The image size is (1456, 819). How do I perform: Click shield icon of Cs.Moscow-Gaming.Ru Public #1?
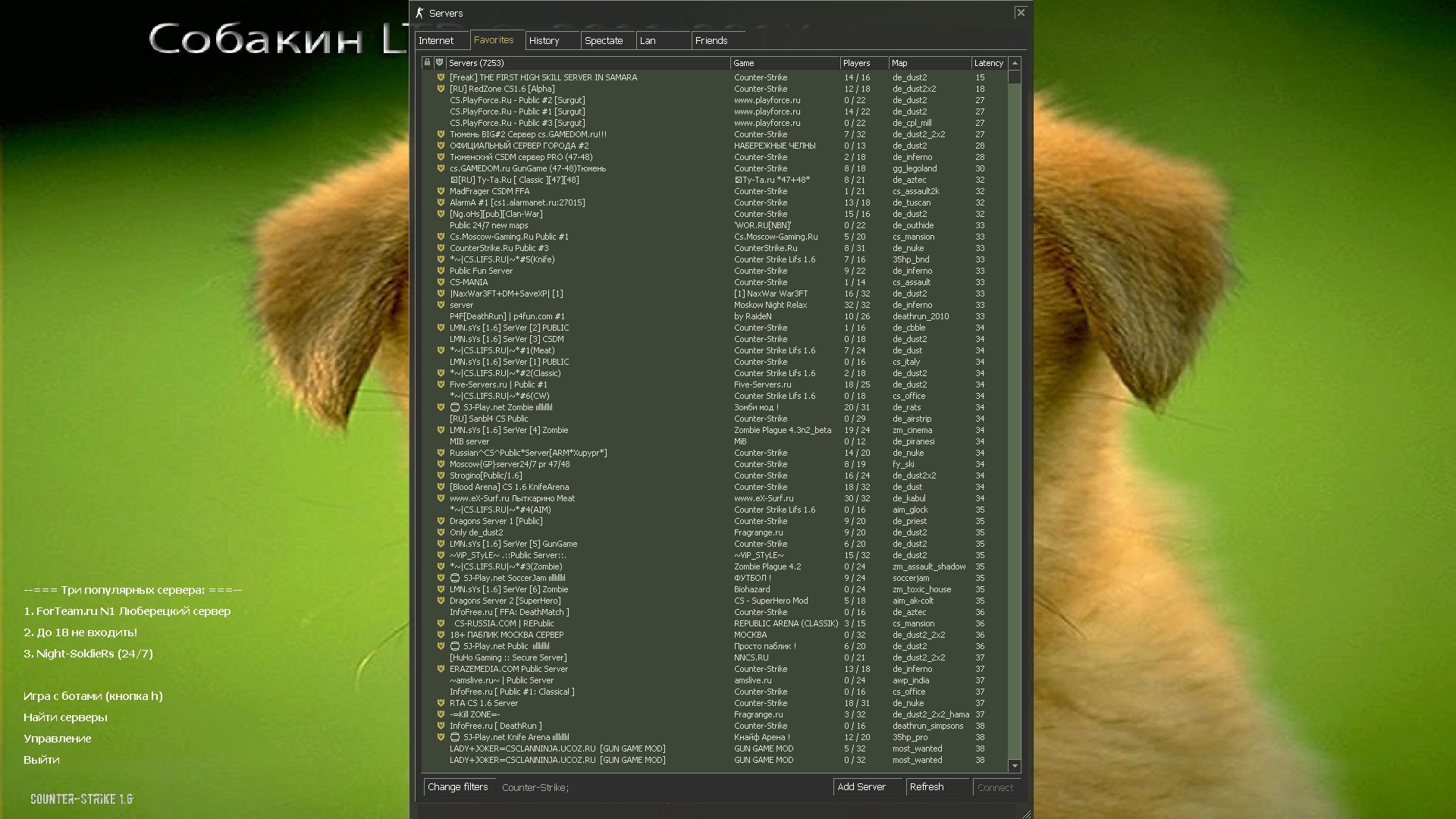click(x=441, y=237)
